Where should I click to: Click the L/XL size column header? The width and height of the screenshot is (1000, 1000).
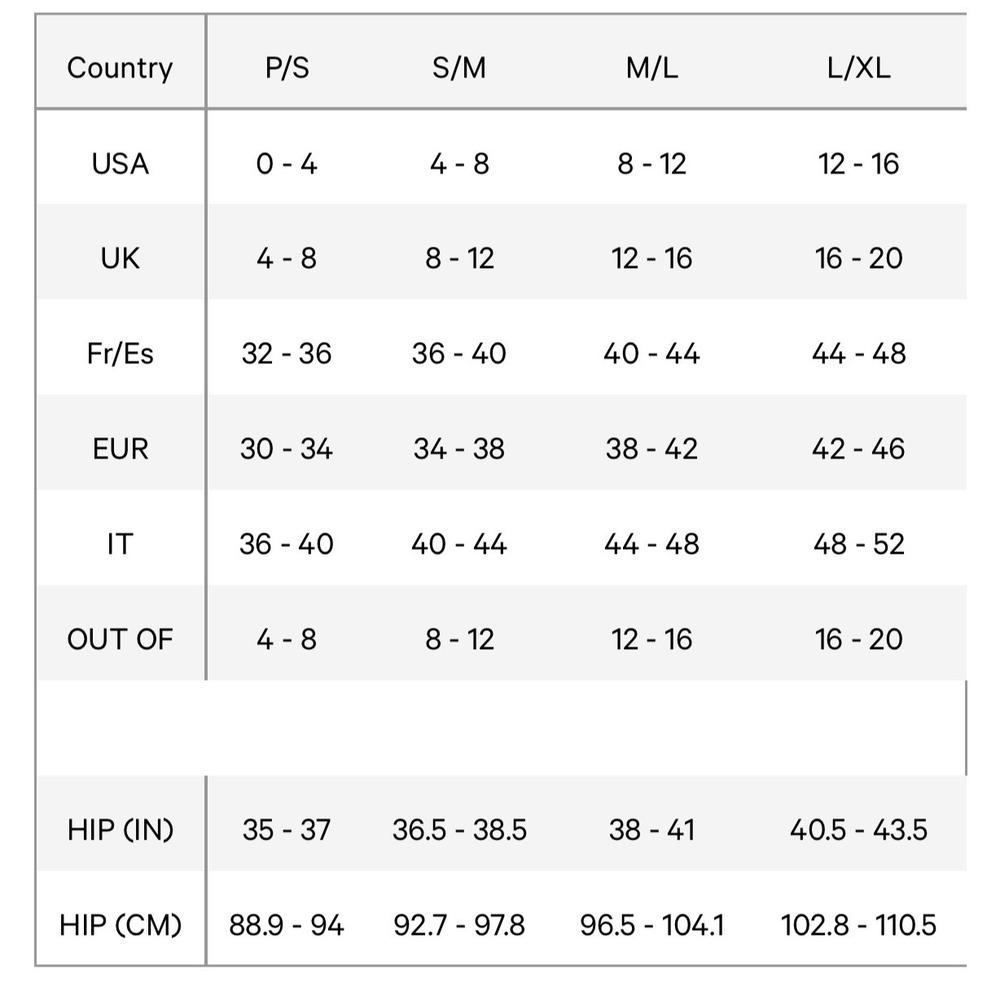tap(858, 68)
